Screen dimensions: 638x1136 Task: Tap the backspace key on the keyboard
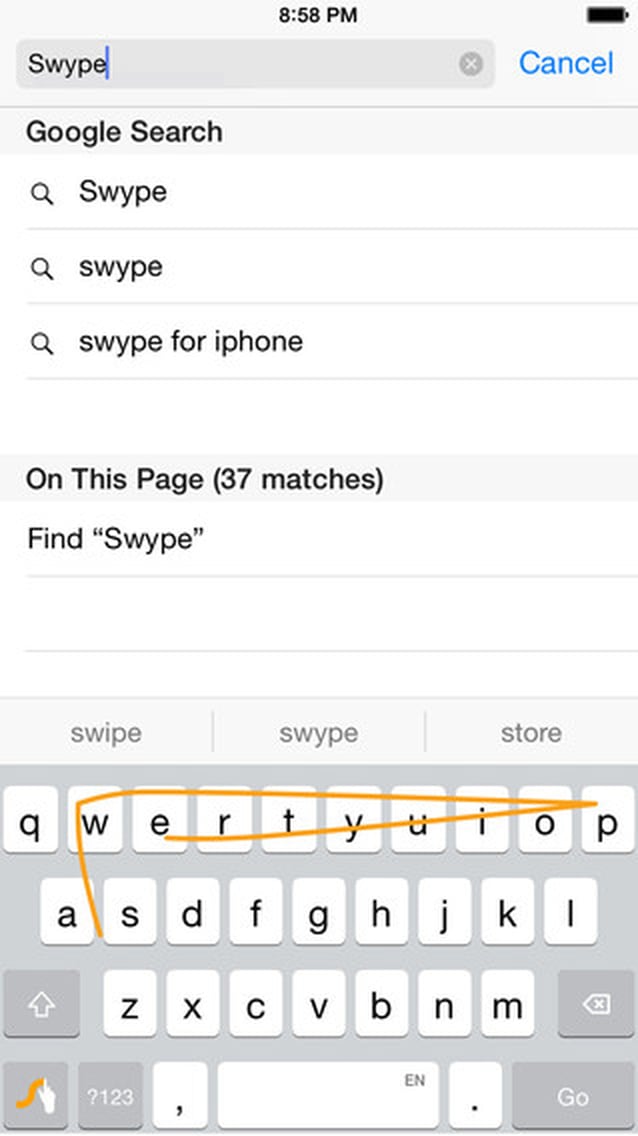(x=595, y=1004)
